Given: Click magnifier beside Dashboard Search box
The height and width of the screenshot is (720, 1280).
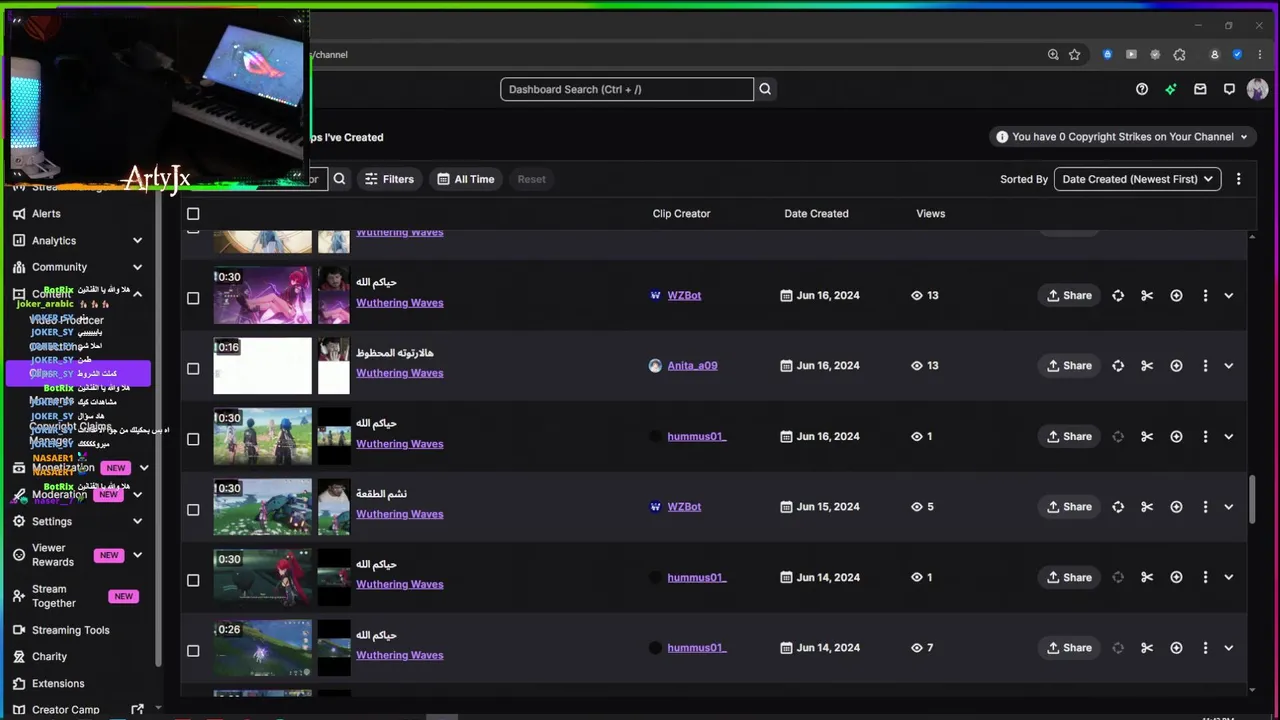Looking at the screenshot, I should click(765, 89).
